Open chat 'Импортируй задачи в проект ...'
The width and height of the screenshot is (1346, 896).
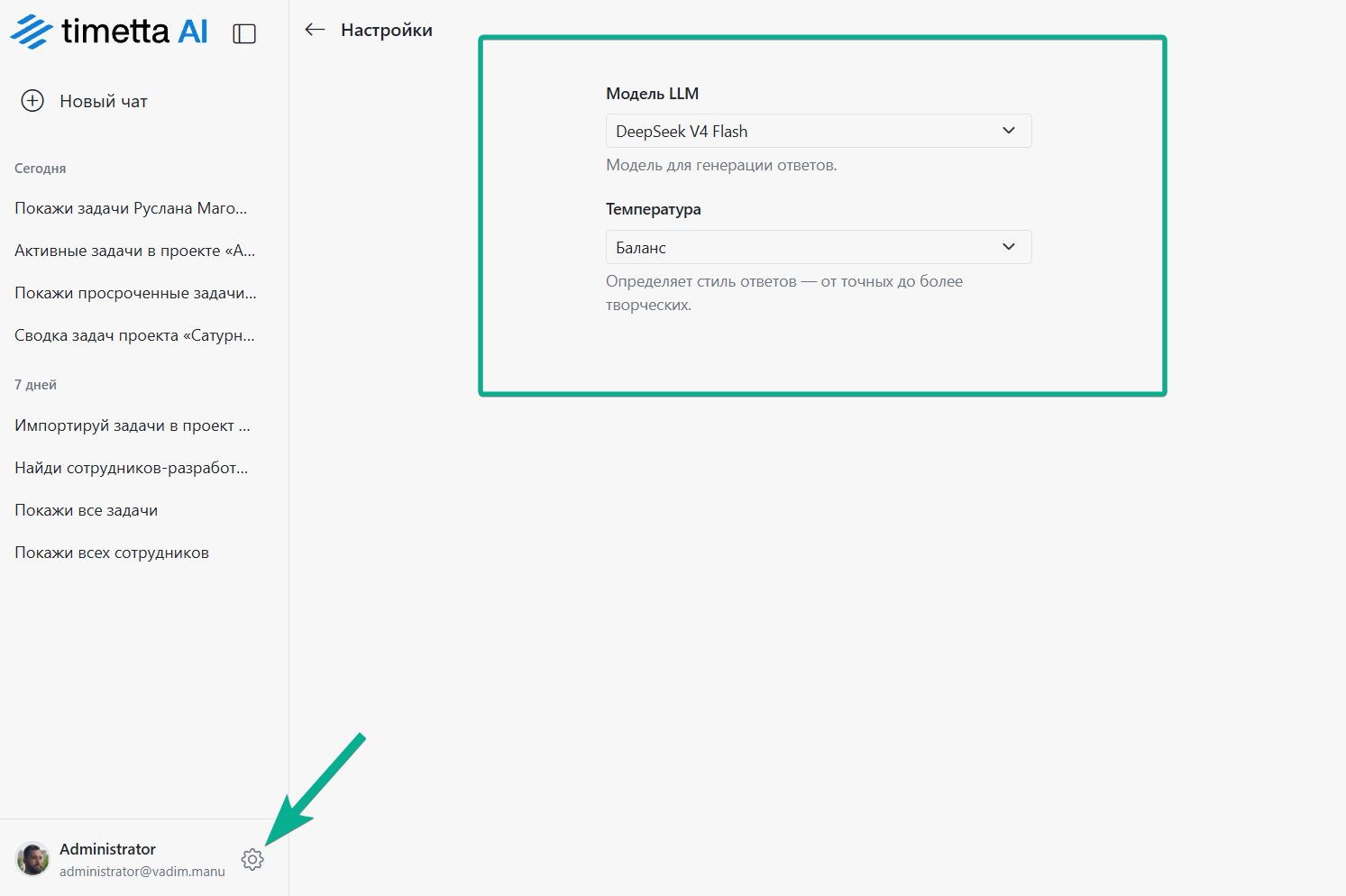pos(133,425)
